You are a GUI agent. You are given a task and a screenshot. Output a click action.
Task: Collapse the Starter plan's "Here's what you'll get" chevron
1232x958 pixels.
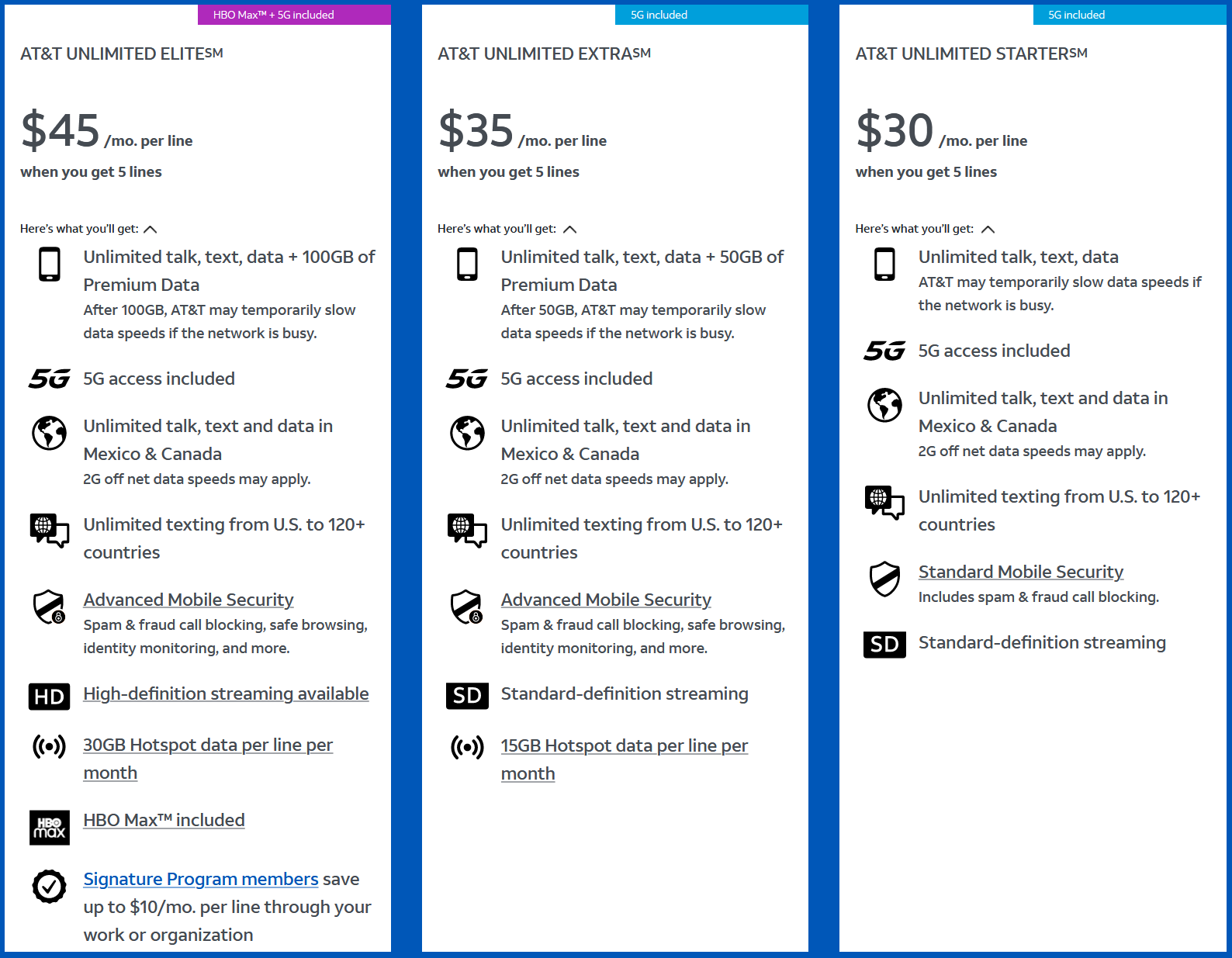point(988,229)
